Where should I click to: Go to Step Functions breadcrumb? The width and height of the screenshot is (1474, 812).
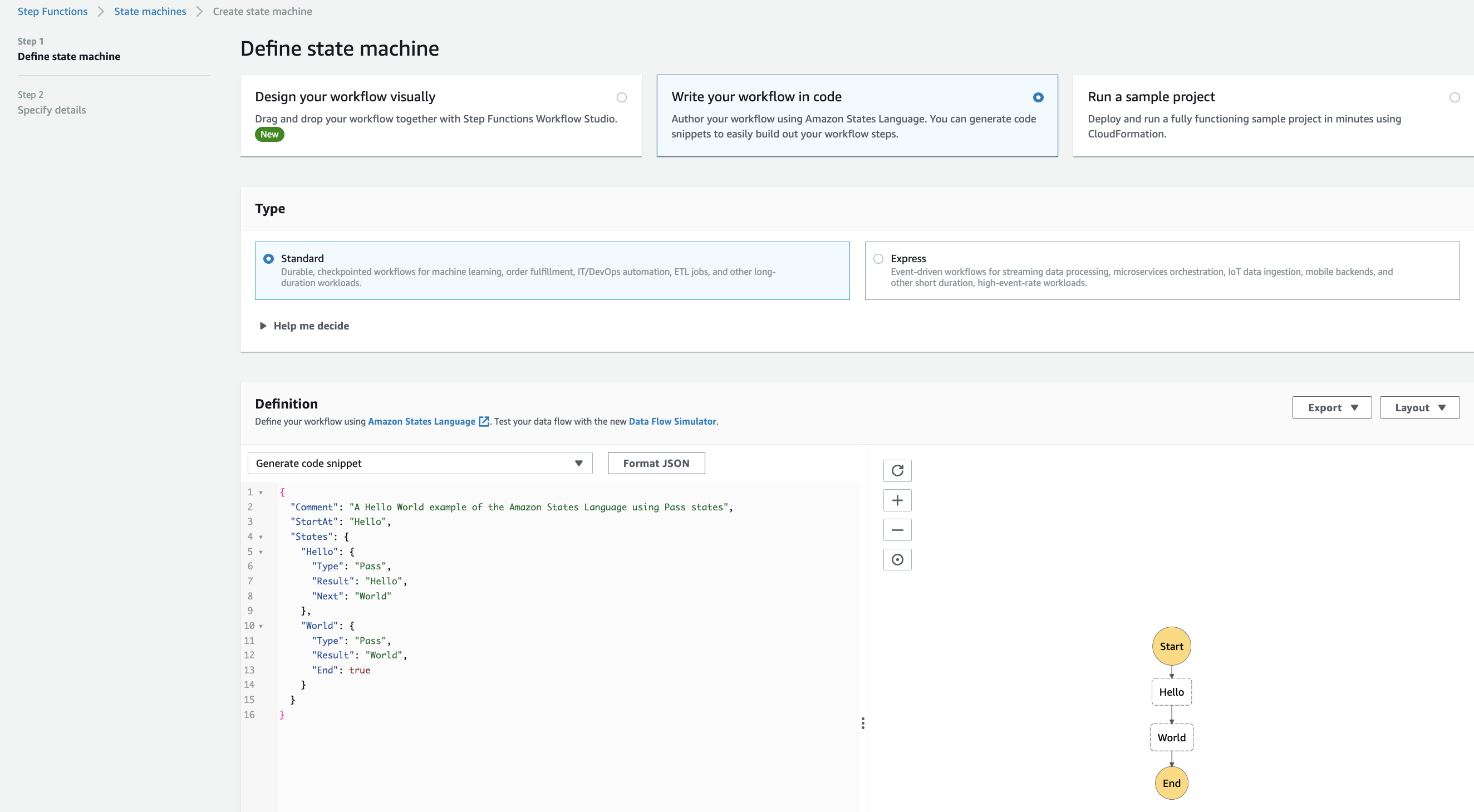53,12
